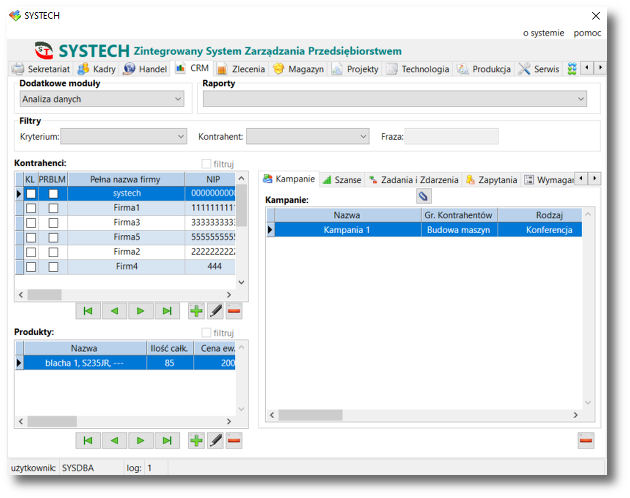Go to last Kontrahenci record

[167, 311]
